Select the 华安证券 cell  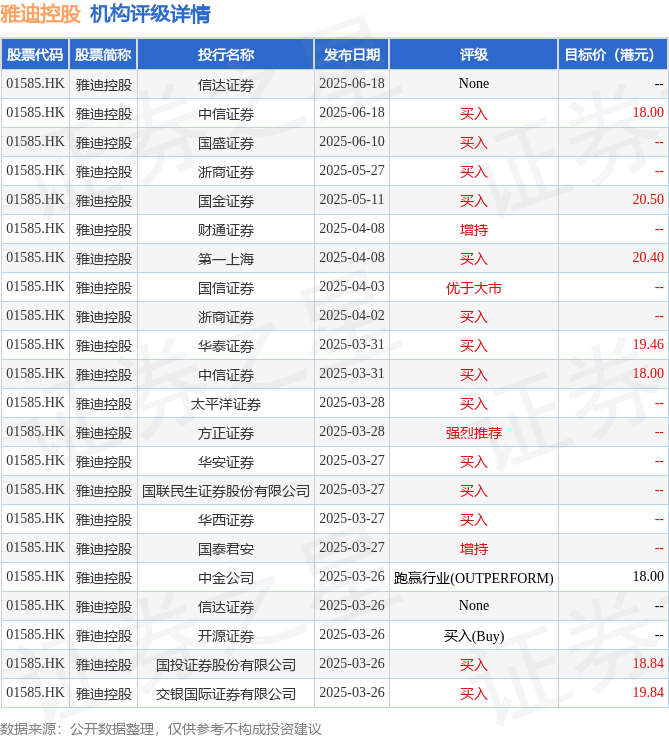(226, 462)
